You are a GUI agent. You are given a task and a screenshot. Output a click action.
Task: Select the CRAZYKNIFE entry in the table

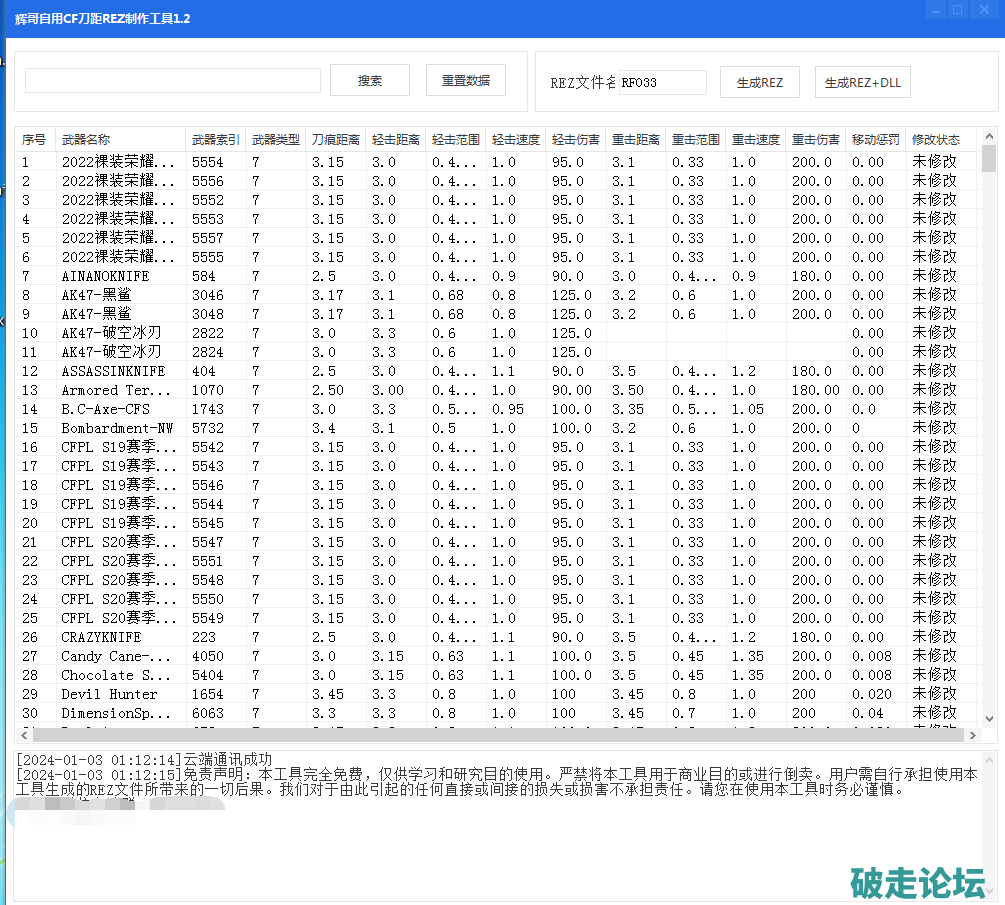101,637
